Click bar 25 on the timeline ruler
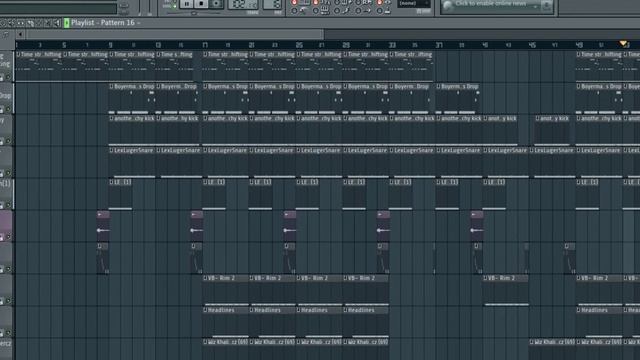 [299, 45]
